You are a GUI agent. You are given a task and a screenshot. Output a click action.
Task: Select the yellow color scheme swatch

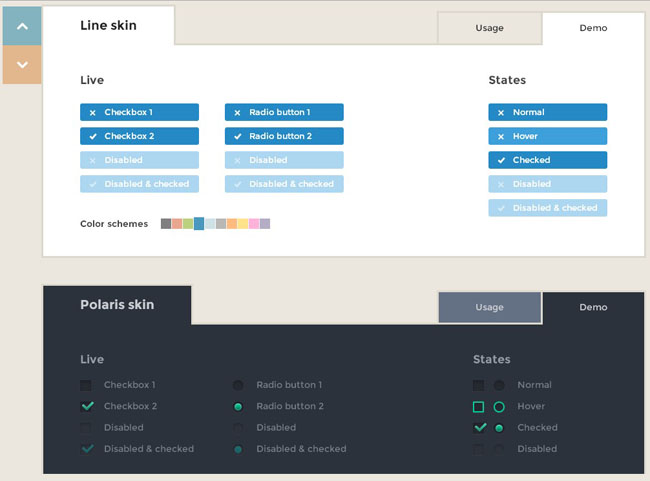[243, 224]
